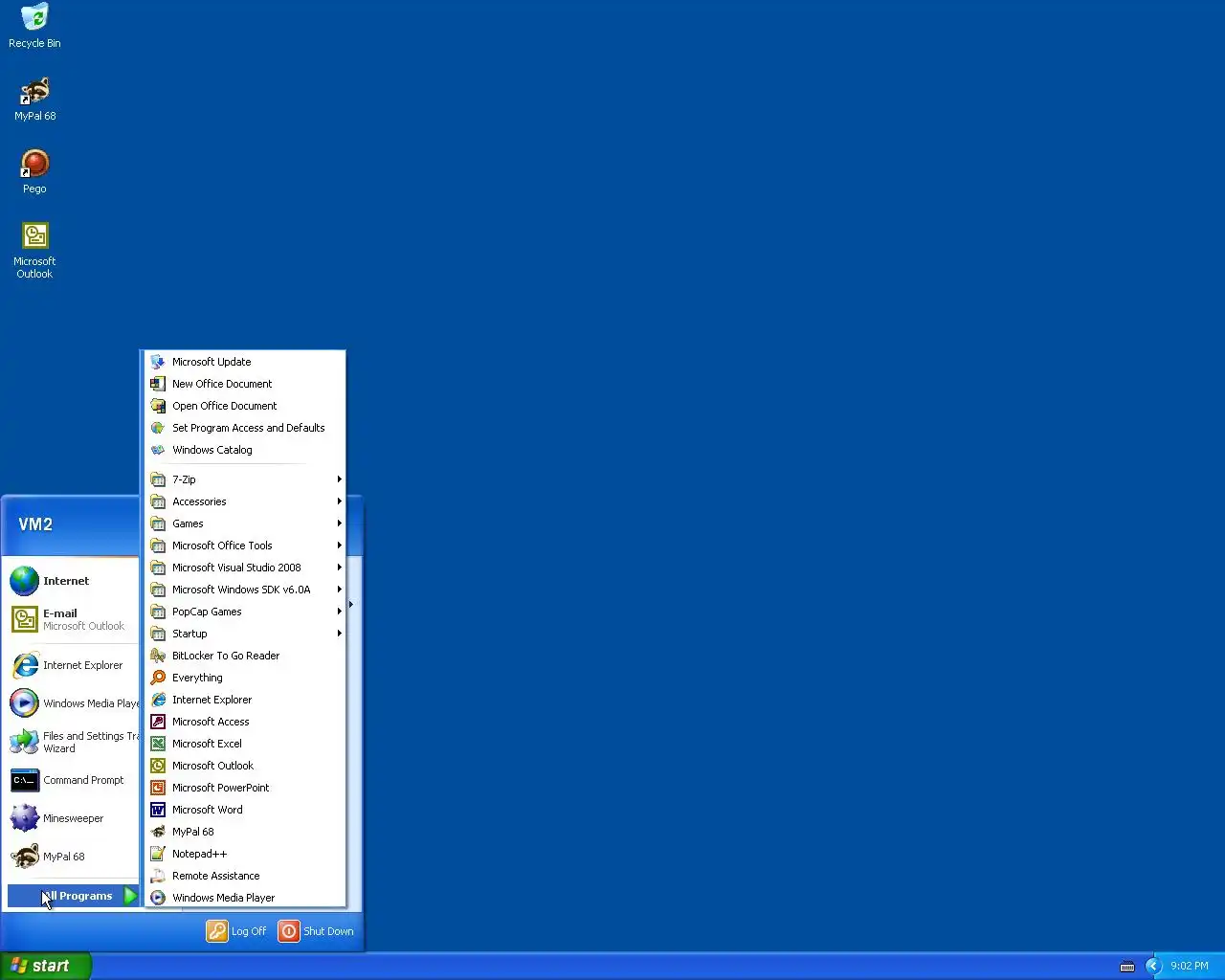Launch Notepad++
Screen dimensions: 1225x980
(245, 854)
